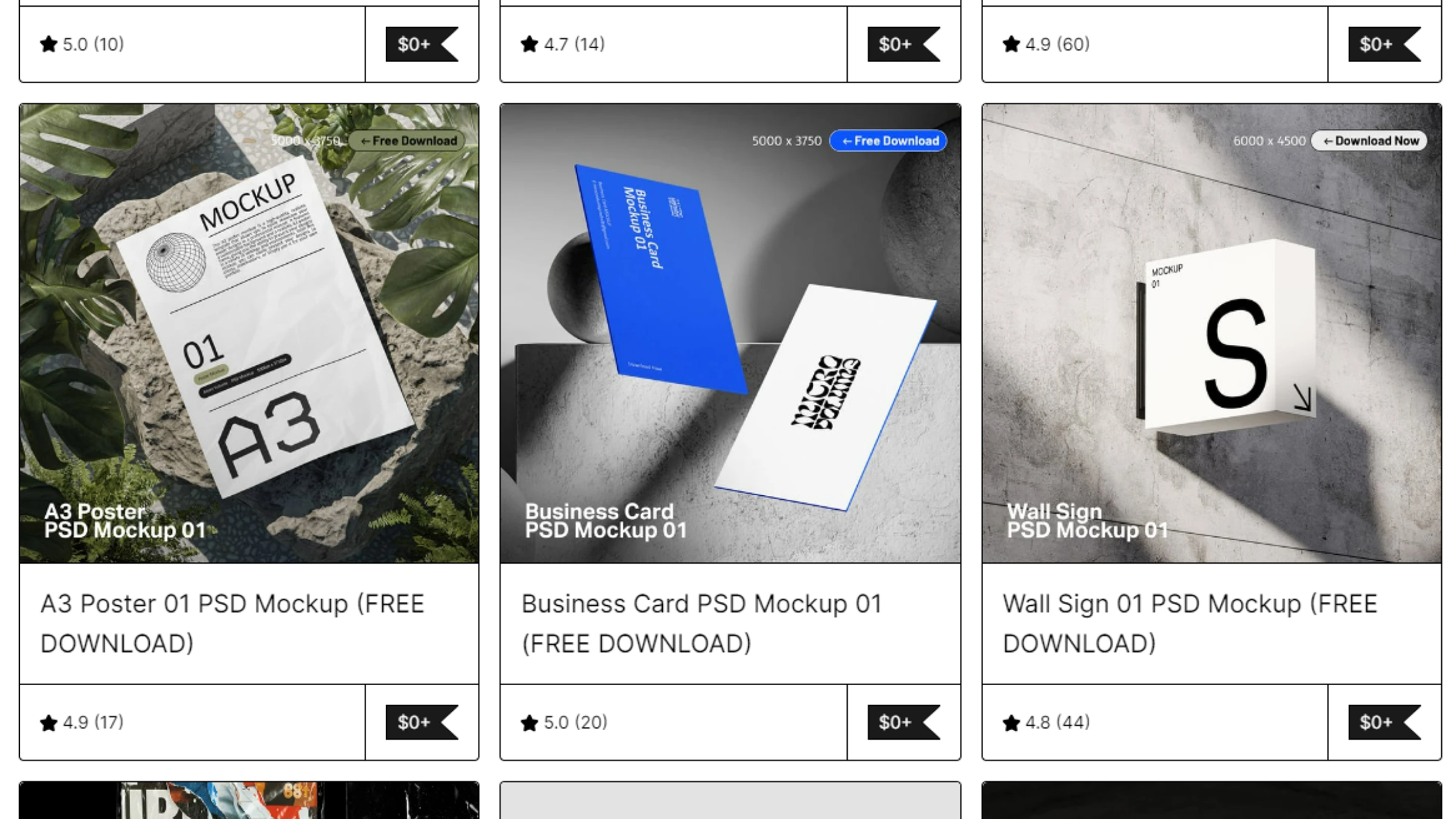Click the star icon beside 5.0 (10)

49,44
